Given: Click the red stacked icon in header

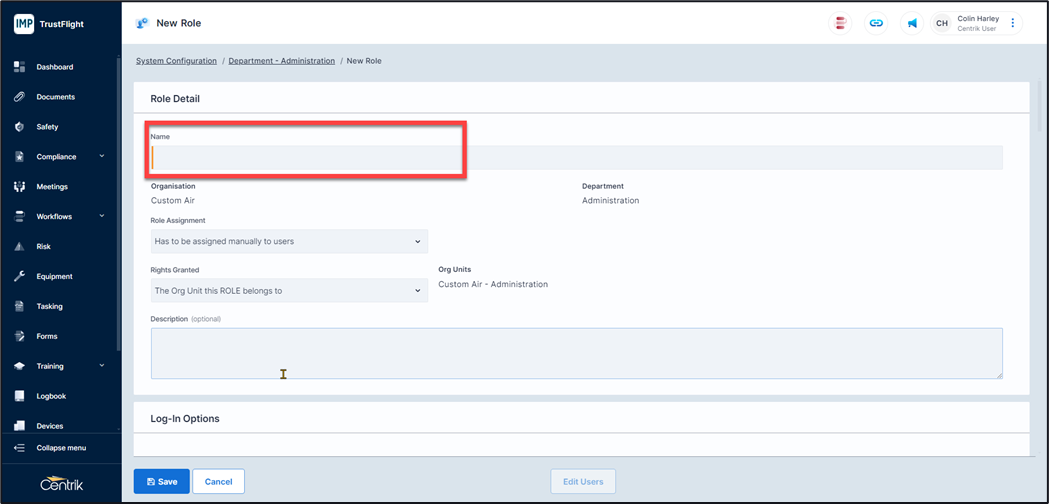Looking at the screenshot, I should click(x=841, y=23).
